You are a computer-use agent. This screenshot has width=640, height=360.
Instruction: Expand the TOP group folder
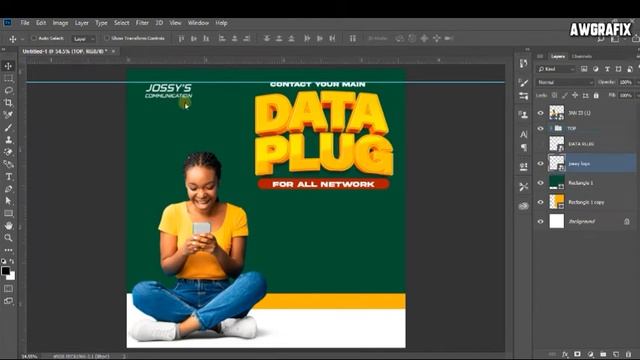[551, 129]
